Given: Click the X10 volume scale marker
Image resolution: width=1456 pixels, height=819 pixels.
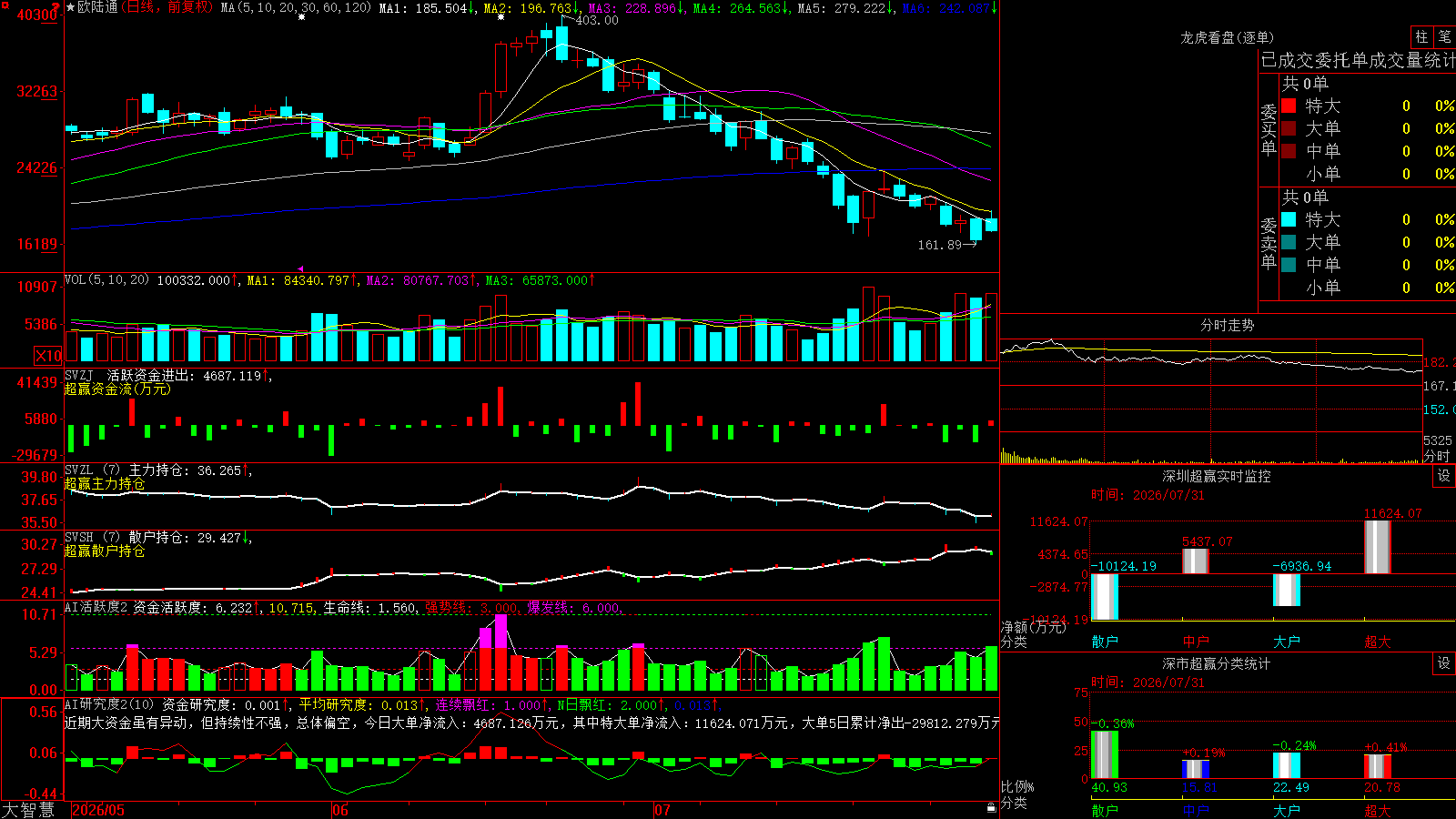Looking at the screenshot, I should tap(48, 356).
